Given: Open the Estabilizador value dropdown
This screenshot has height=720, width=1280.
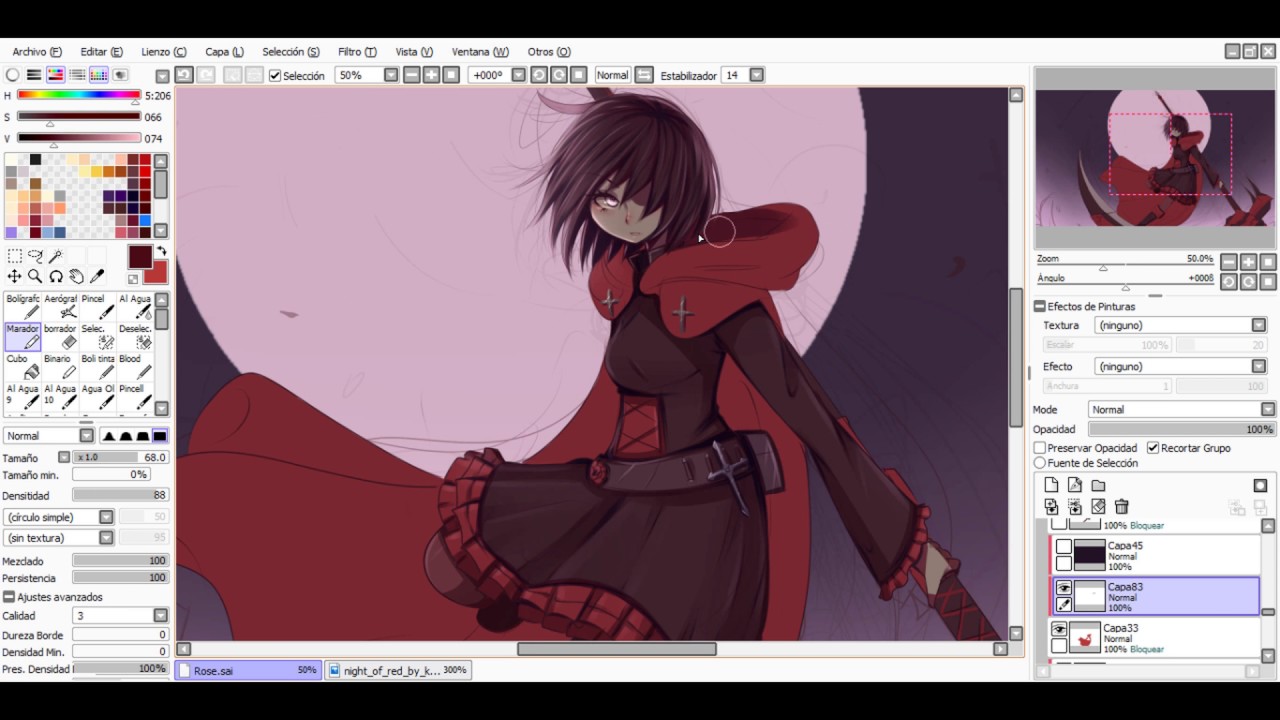Looking at the screenshot, I should click(757, 75).
